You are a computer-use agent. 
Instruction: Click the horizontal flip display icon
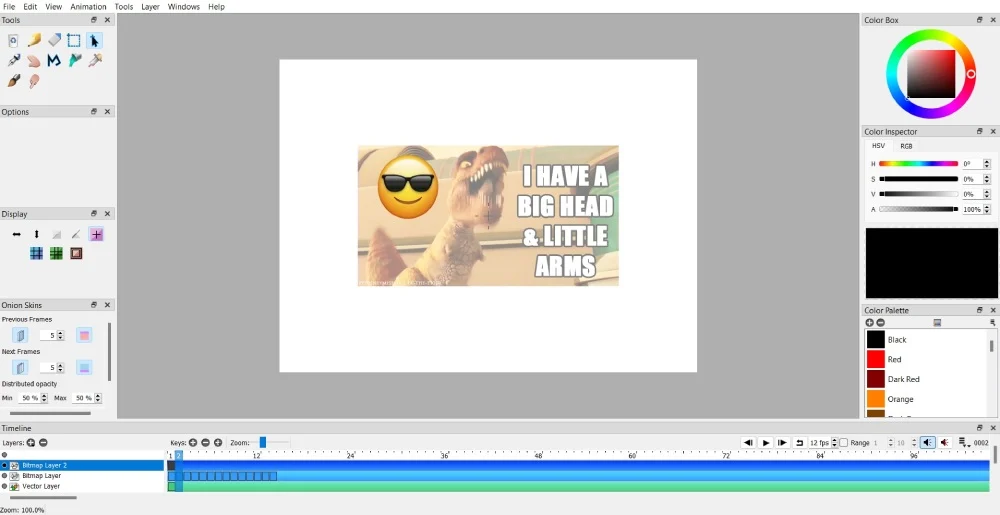coord(17,235)
